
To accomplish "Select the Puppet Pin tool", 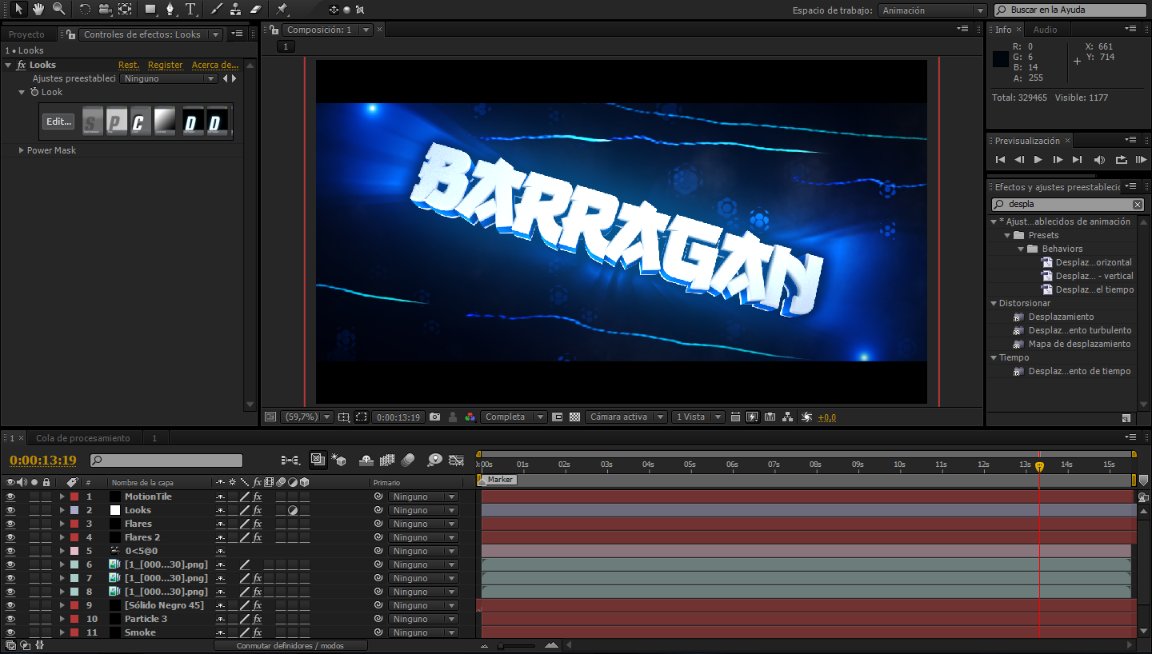I will [x=282, y=10].
